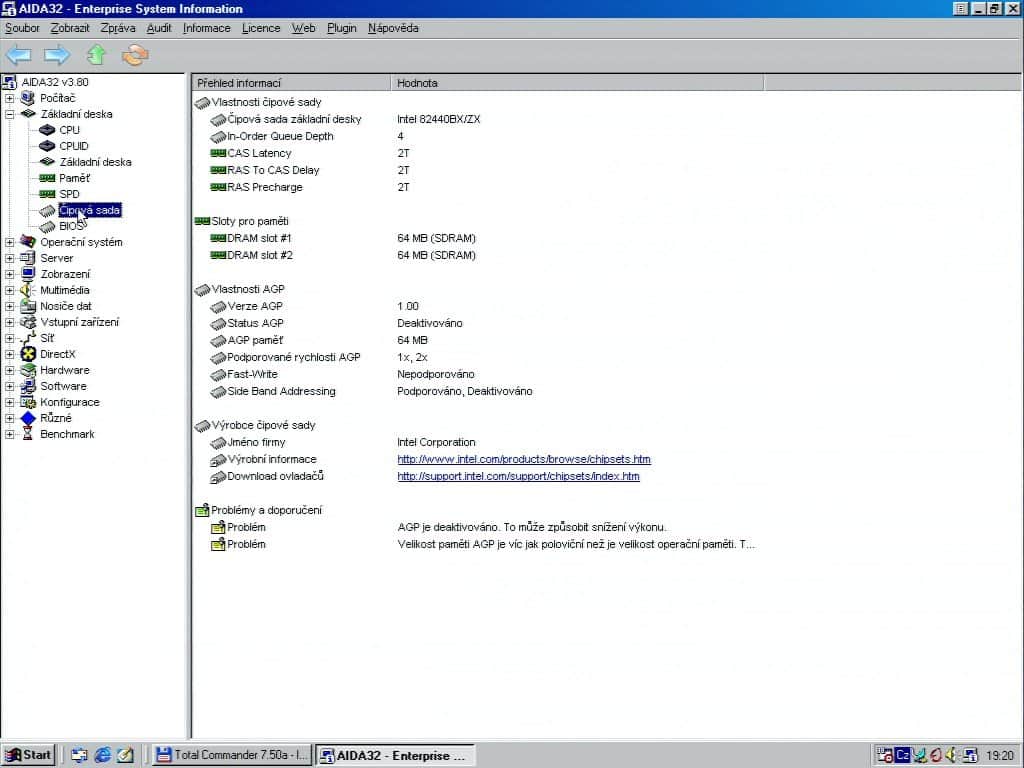Open the Intel chipsets products link

click(524, 459)
